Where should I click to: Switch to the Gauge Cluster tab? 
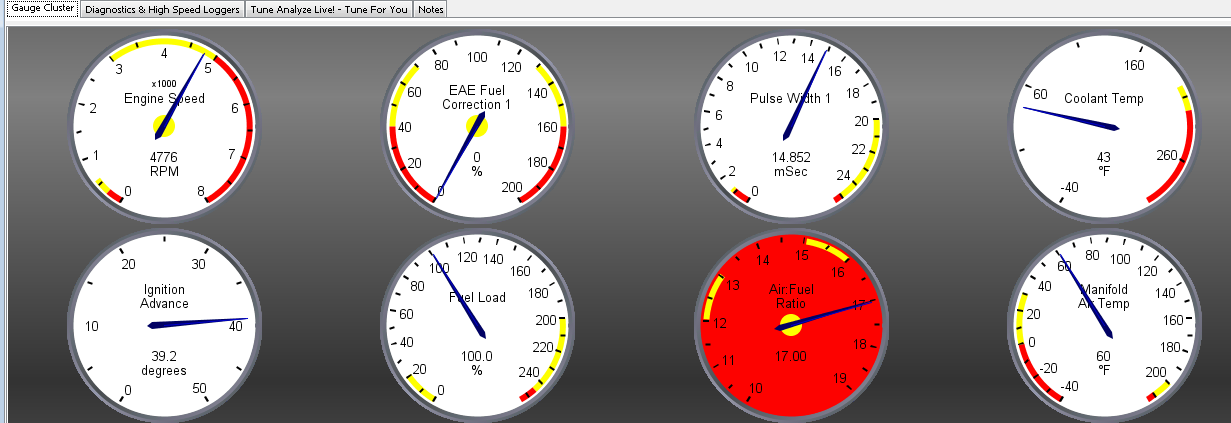click(39, 9)
